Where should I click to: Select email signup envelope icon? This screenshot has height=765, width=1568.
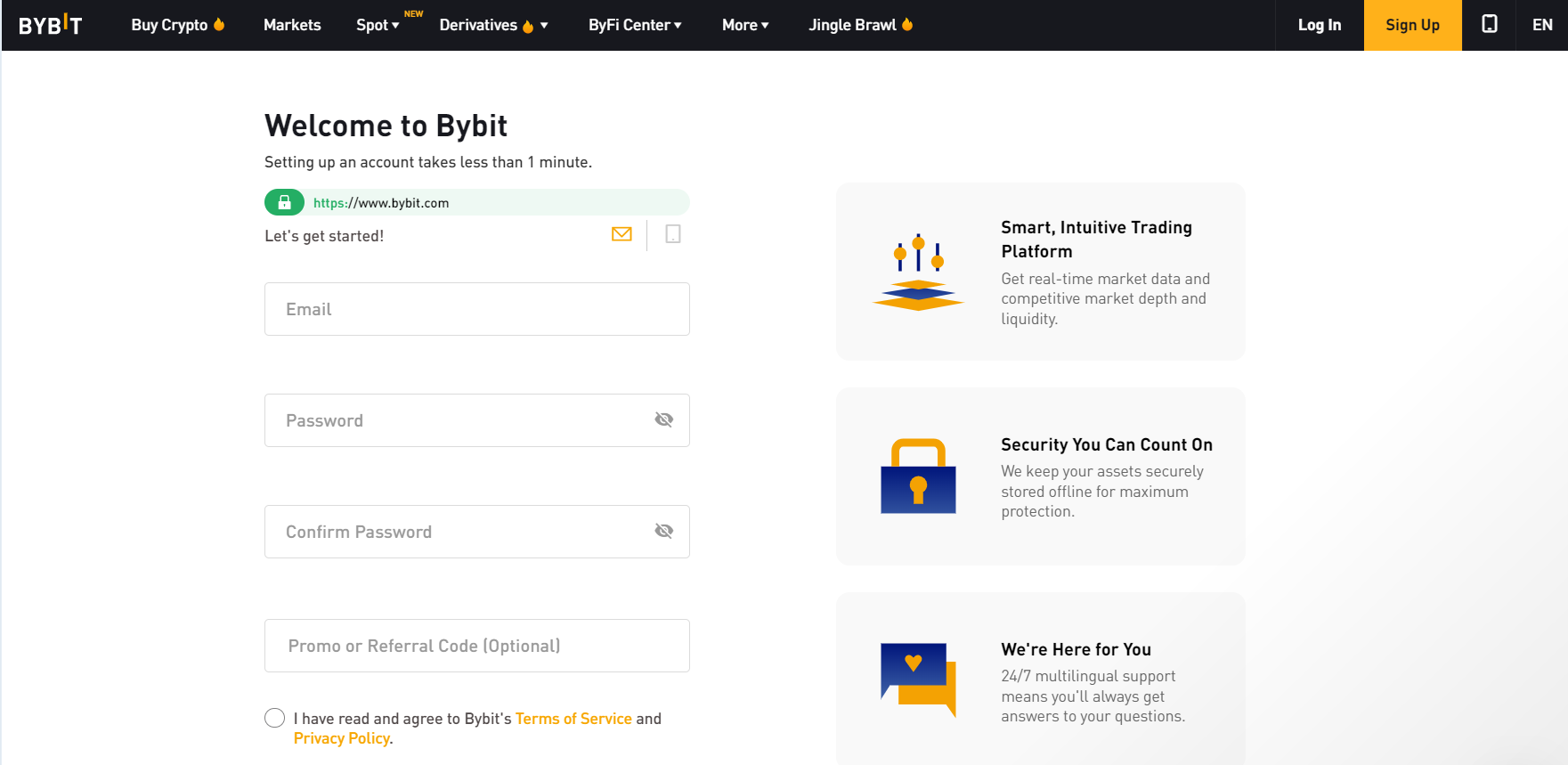(x=622, y=234)
